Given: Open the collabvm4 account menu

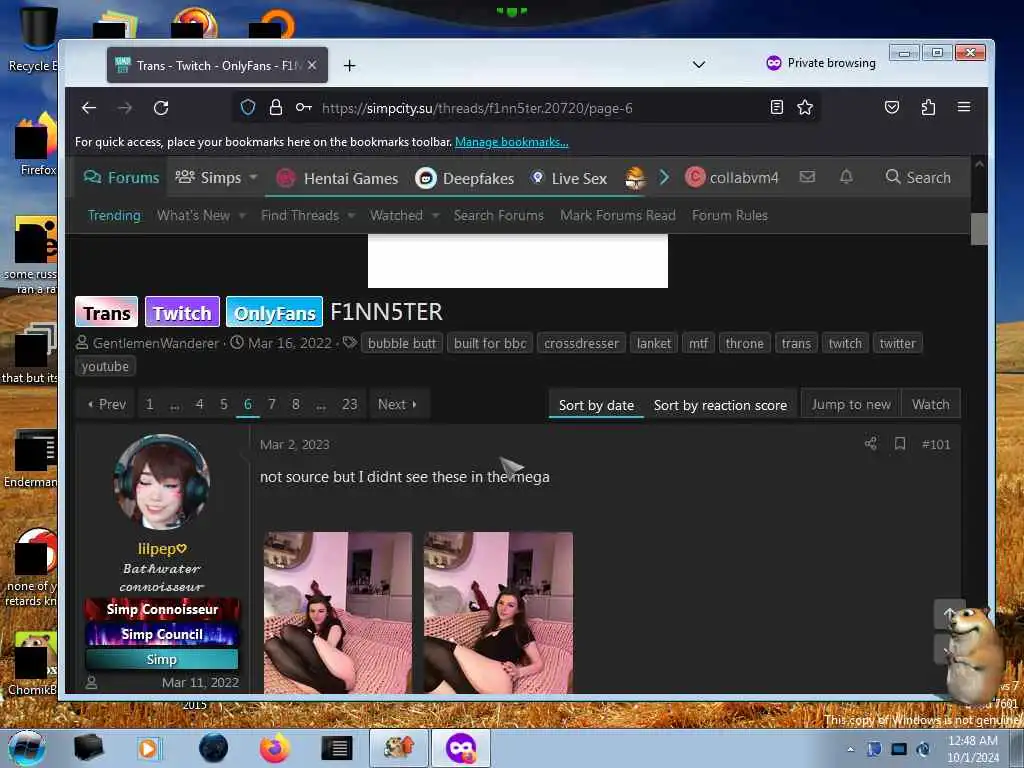Looking at the screenshot, I should click(731, 178).
